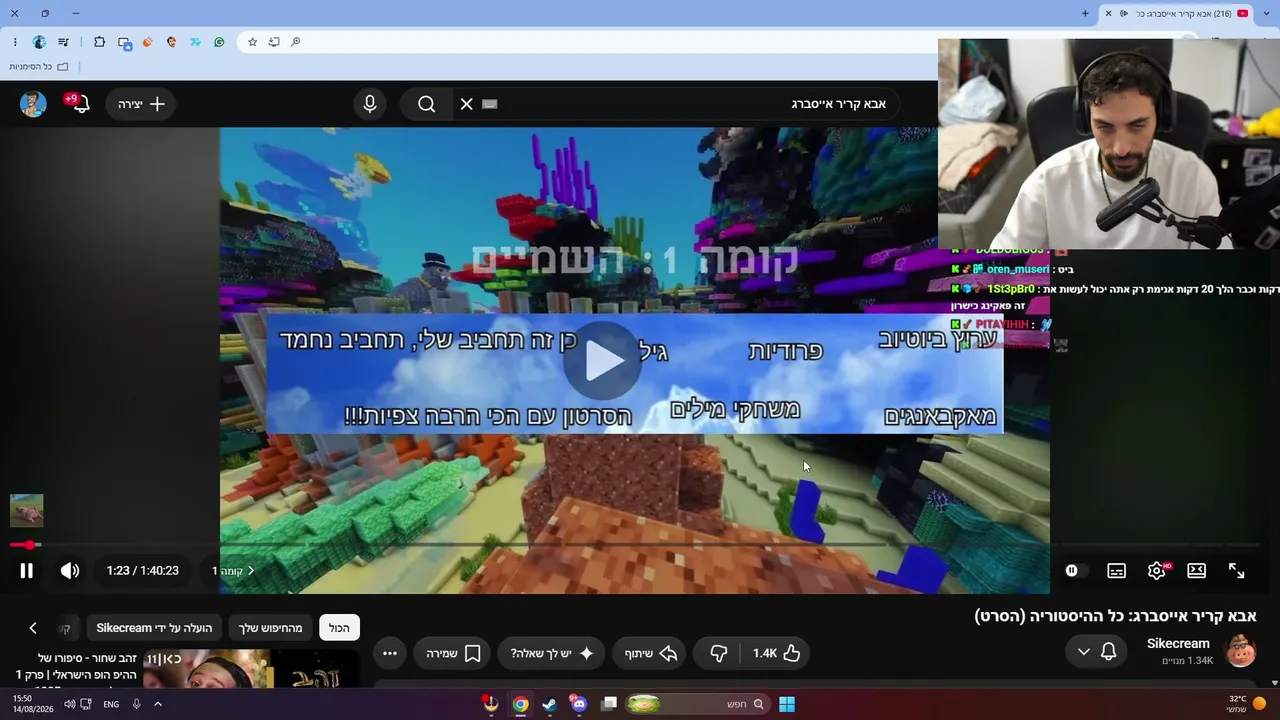Open the small video preview thumbnail above the progress bar
Viewport: 1280px width, 720px height.
tap(27, 510)
